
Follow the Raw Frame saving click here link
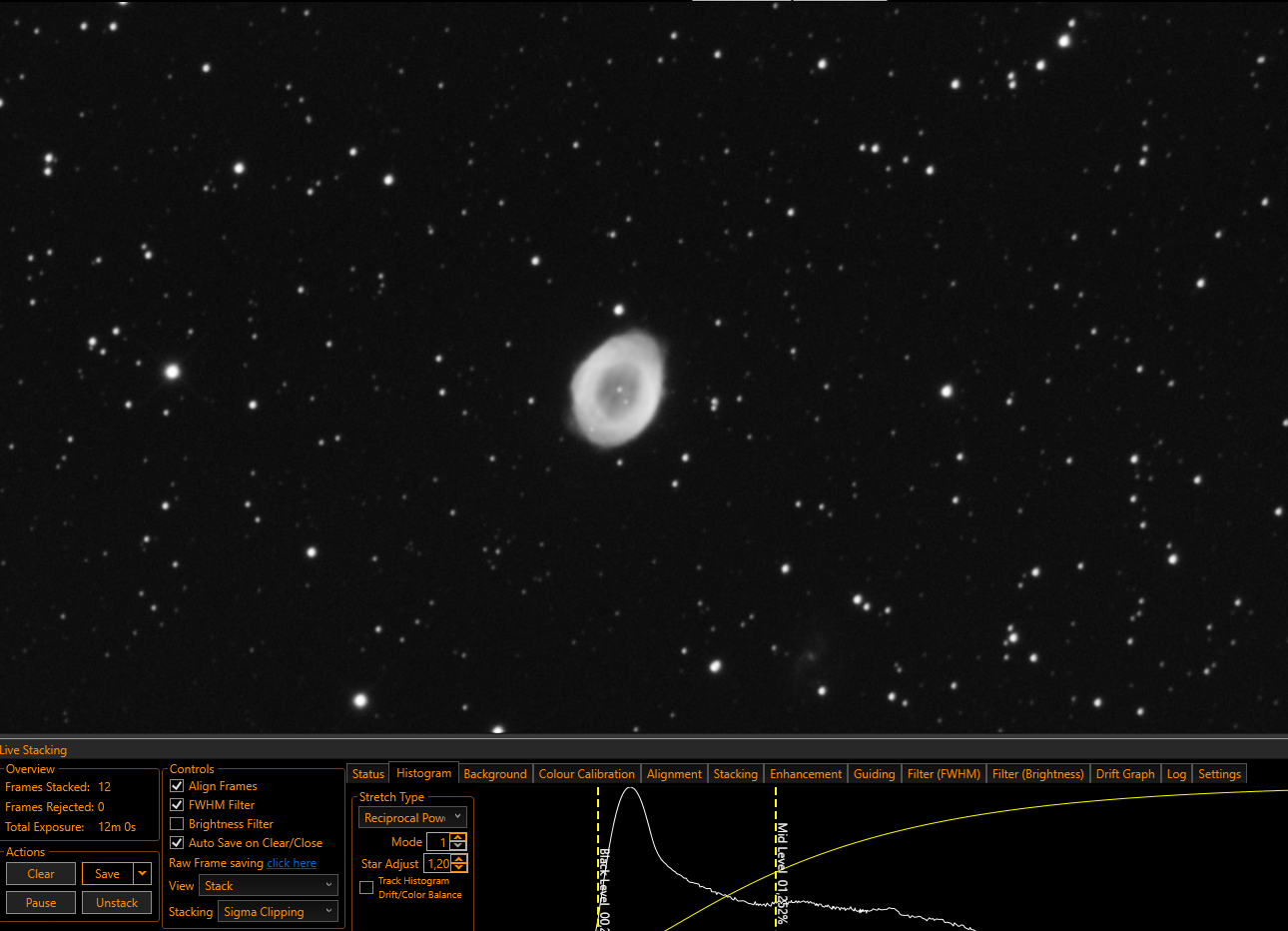292,863
